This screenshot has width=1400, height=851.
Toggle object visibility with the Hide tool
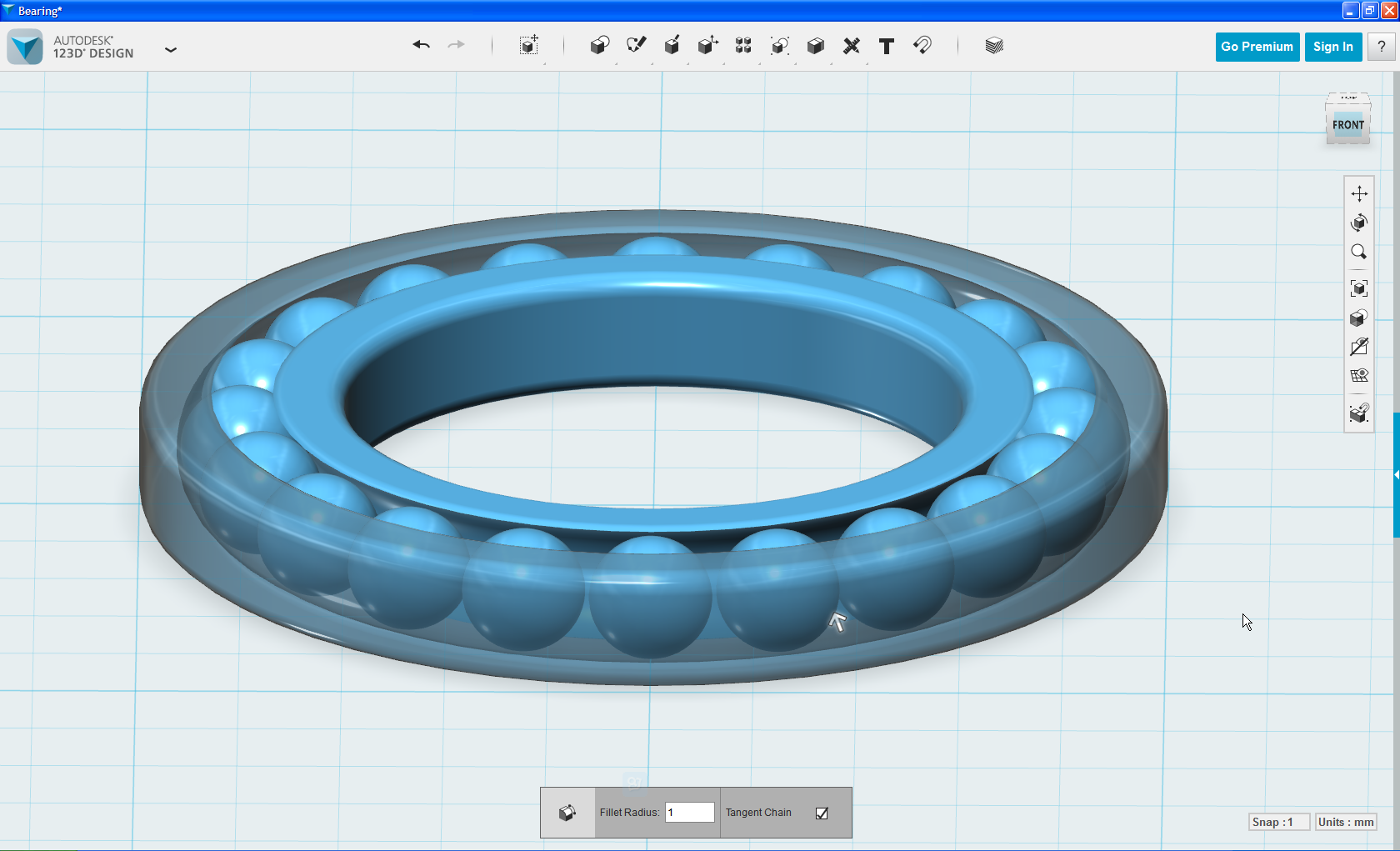1358,347
